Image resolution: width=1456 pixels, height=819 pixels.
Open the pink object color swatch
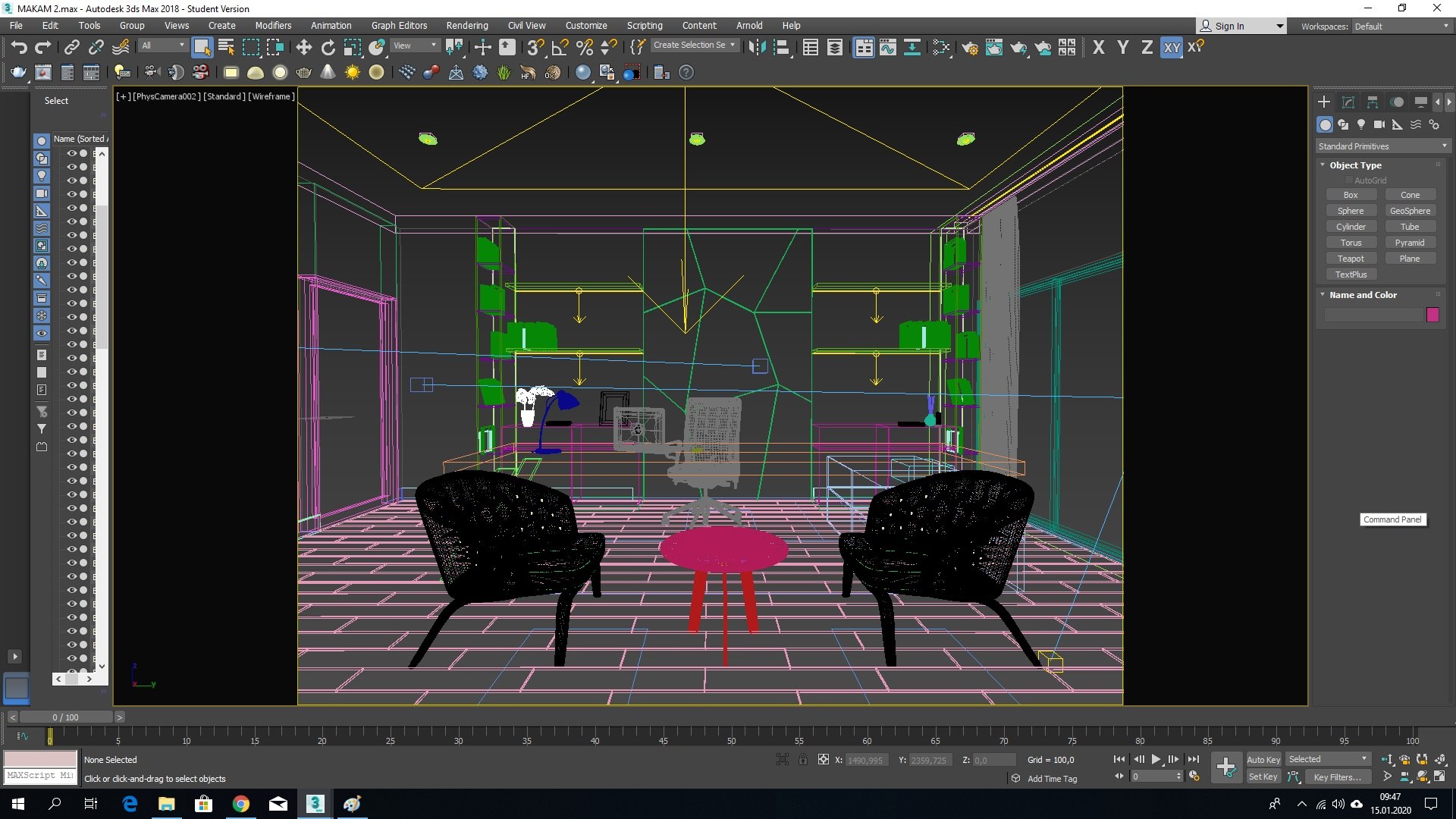[1432, 315]
